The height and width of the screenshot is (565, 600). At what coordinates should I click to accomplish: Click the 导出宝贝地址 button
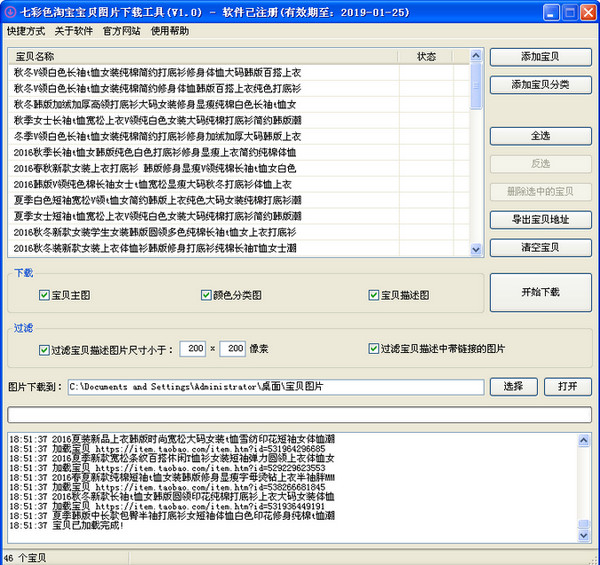point(540,220)
